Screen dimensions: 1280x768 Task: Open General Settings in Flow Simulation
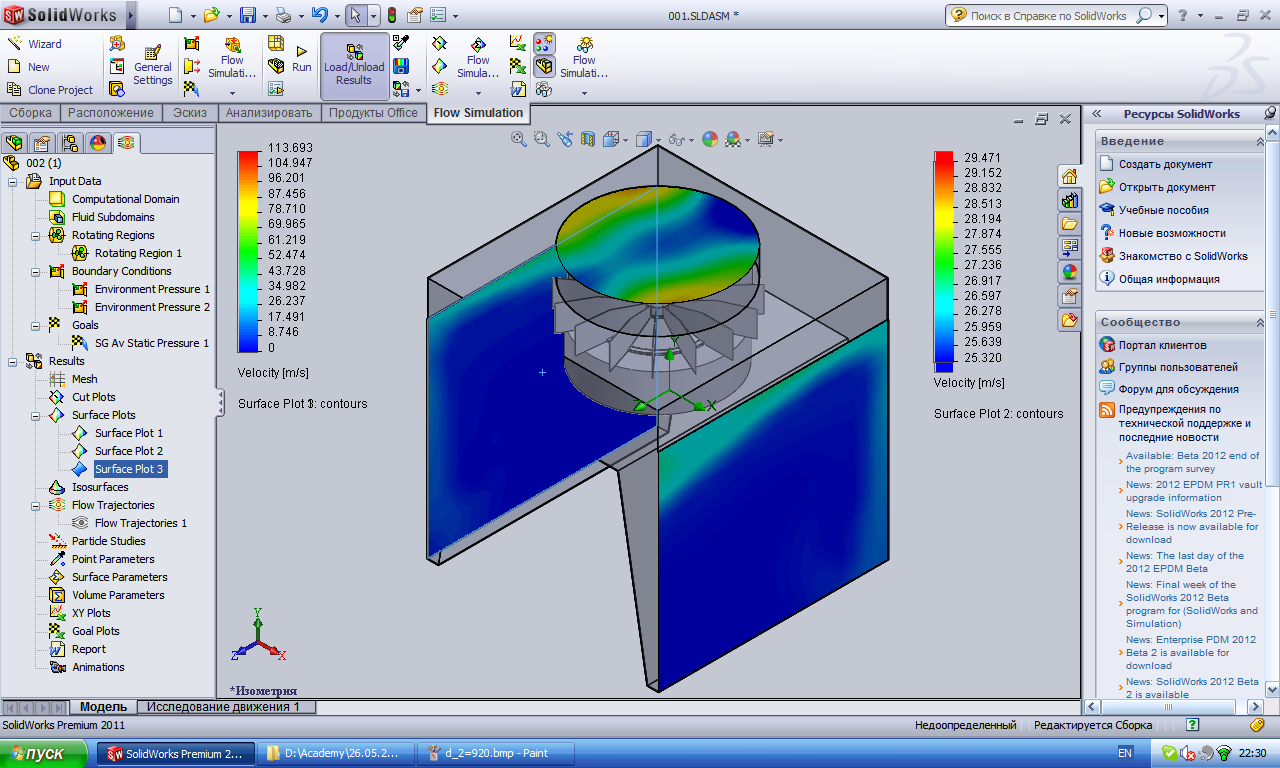tap(153, 66)
